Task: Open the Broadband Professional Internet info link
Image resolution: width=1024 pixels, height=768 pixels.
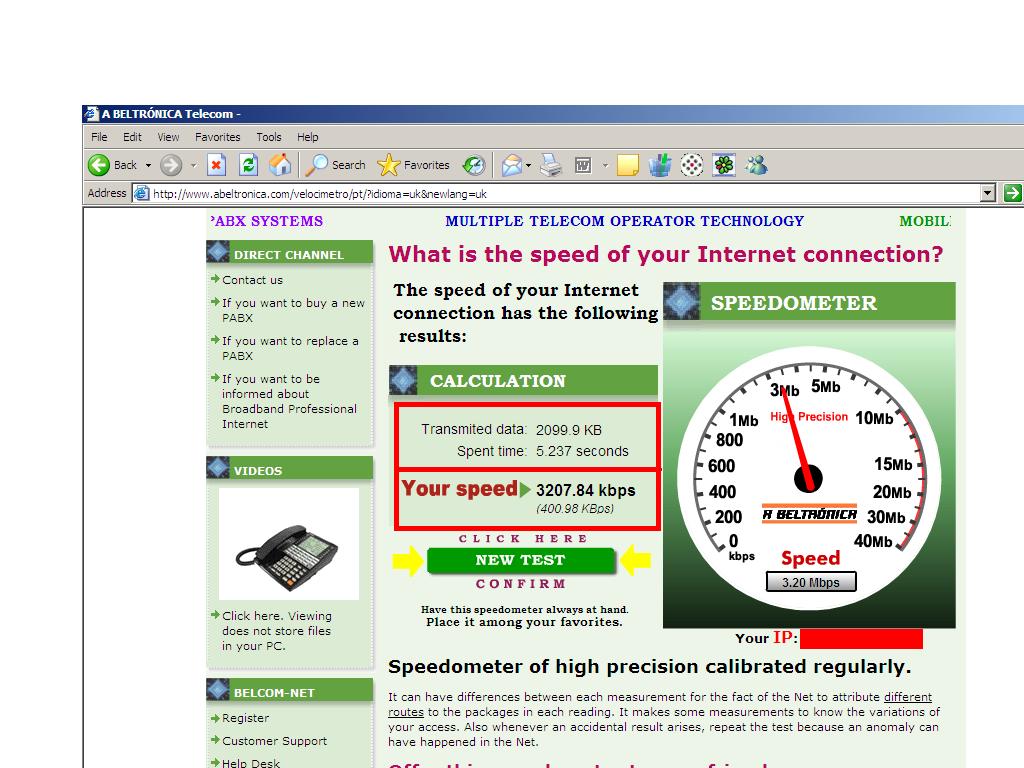Action: click(289, 401)
